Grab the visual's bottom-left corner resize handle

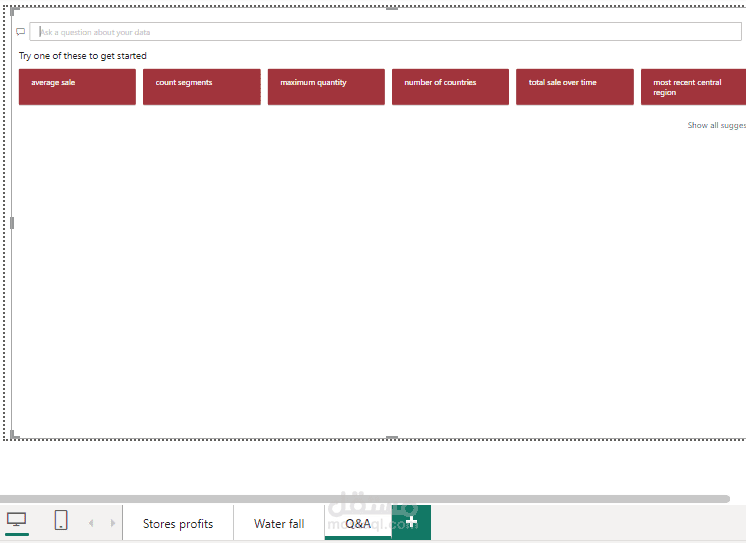pos(14,434)
